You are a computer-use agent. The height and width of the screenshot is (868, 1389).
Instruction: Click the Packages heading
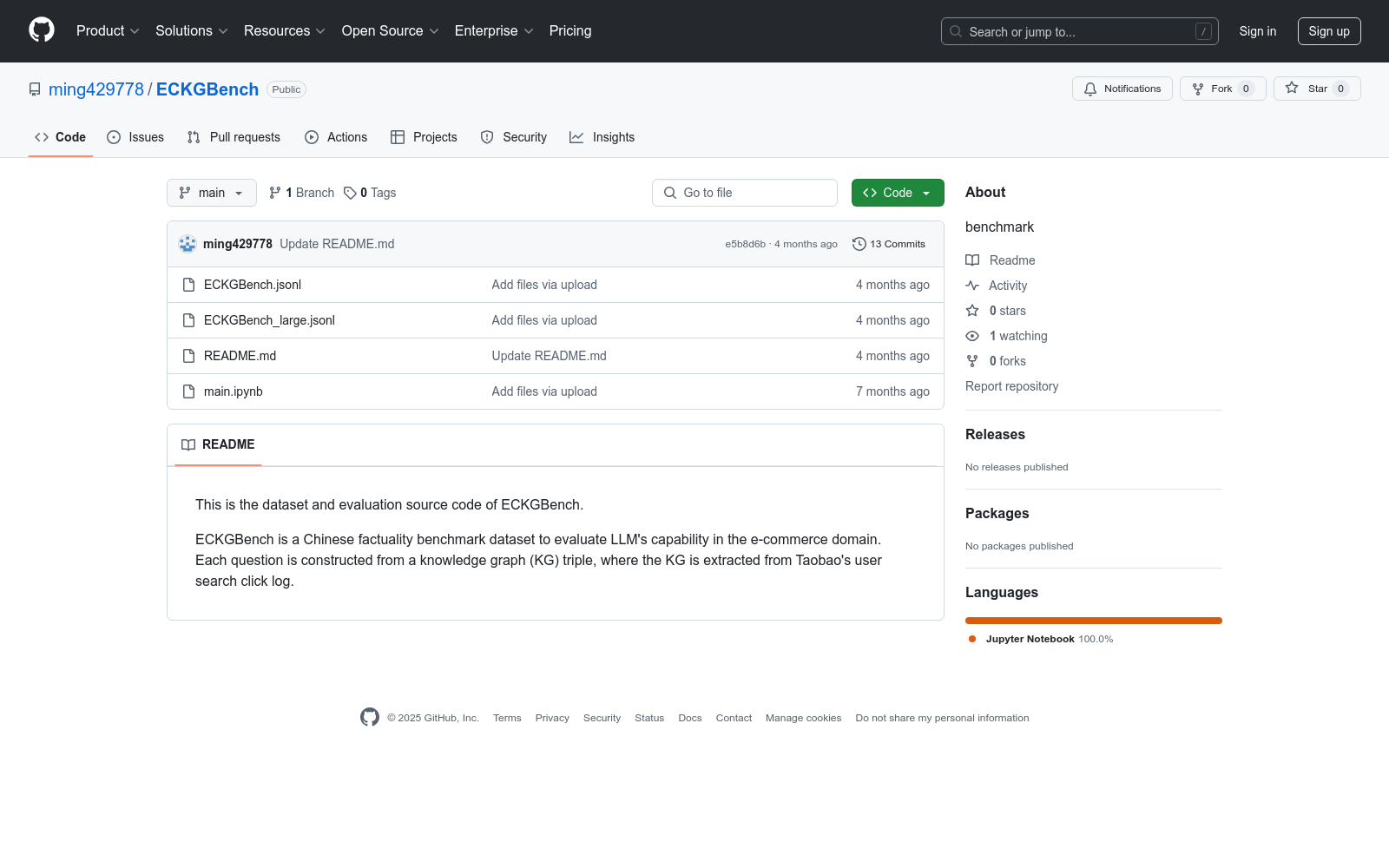tap(997, 514)
